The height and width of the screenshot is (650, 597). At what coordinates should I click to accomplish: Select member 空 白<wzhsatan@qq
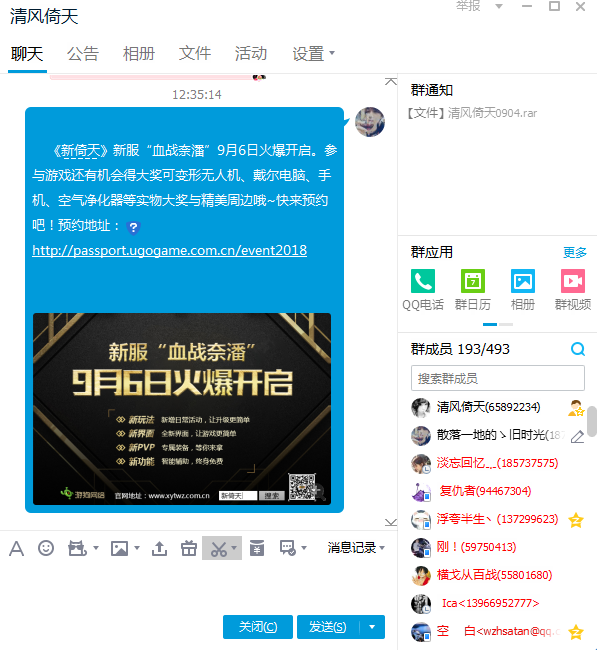(498, 632)
